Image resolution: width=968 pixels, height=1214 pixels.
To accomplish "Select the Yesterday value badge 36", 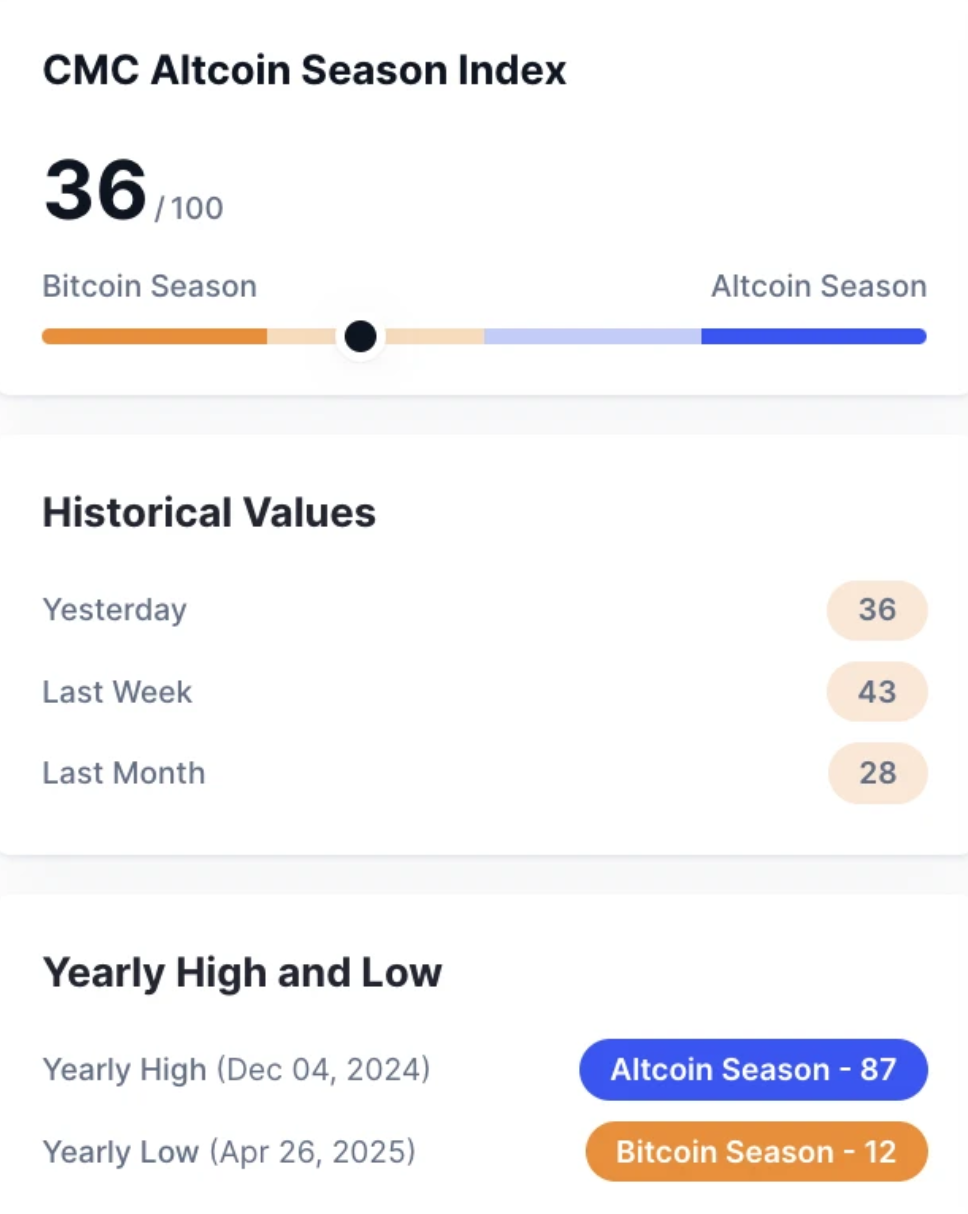I will tap(877, 610).
